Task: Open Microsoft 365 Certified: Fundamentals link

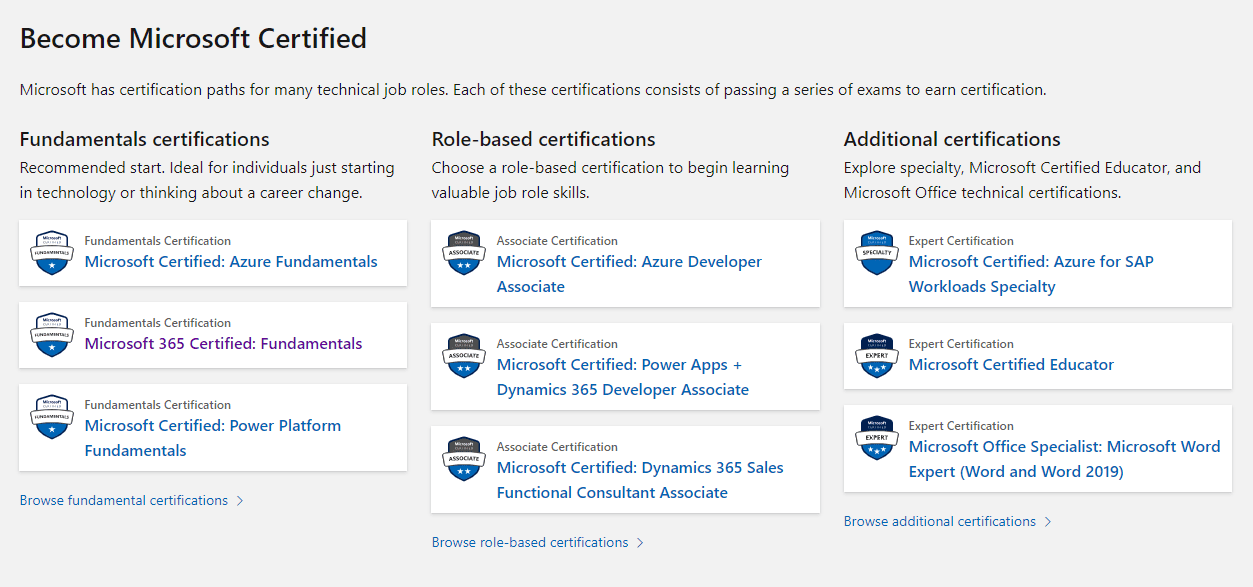Action: tap(223, 344)
